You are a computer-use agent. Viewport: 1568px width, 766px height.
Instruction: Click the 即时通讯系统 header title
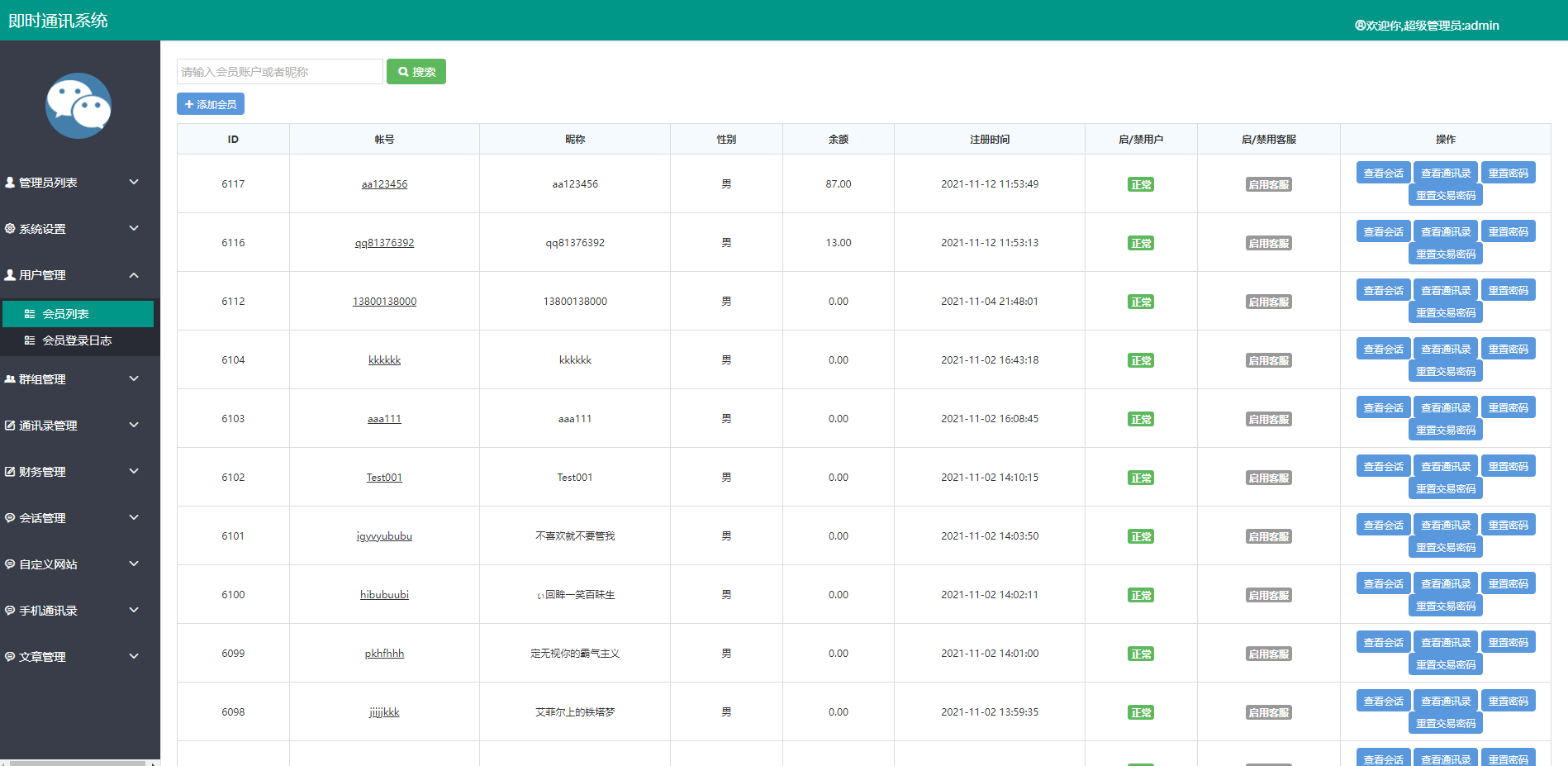click(x=58, y=21)
